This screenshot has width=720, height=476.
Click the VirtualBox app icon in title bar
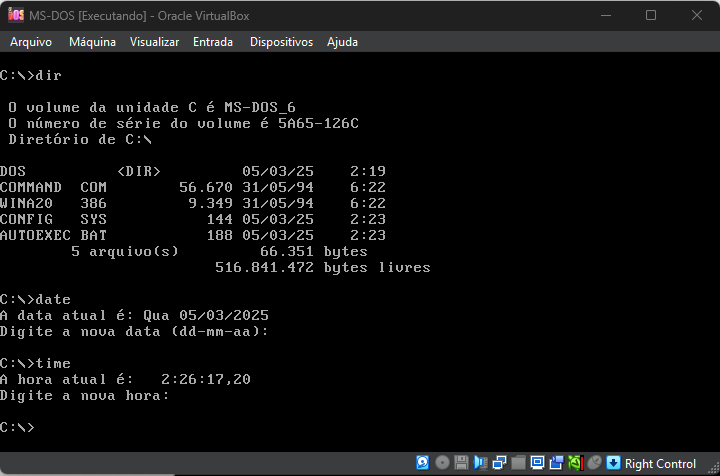tap(16, 15)
